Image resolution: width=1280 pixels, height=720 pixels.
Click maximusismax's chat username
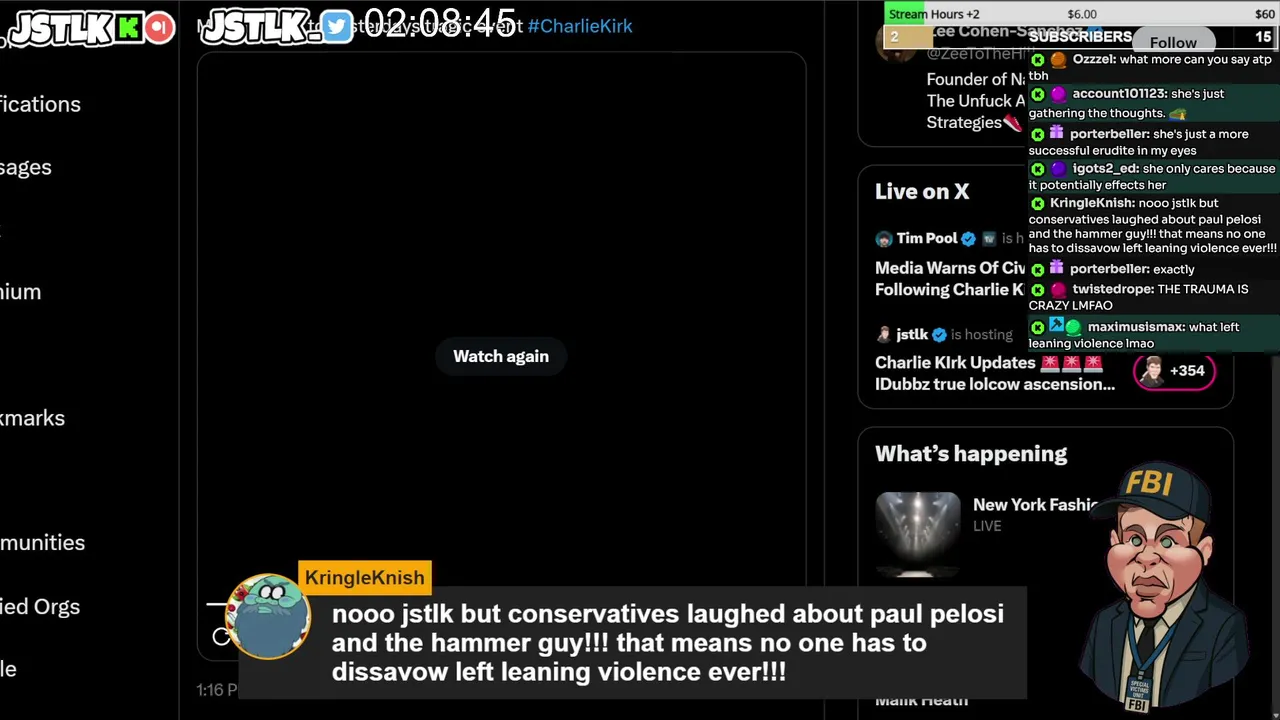click(1136, 327)
